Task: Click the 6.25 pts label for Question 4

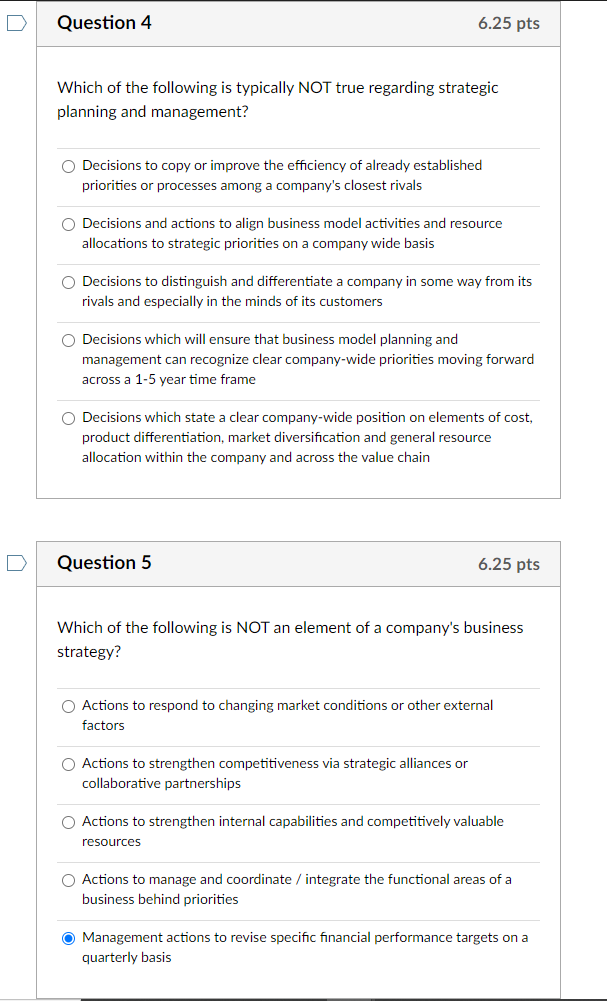Action: [x=510, y=22]
